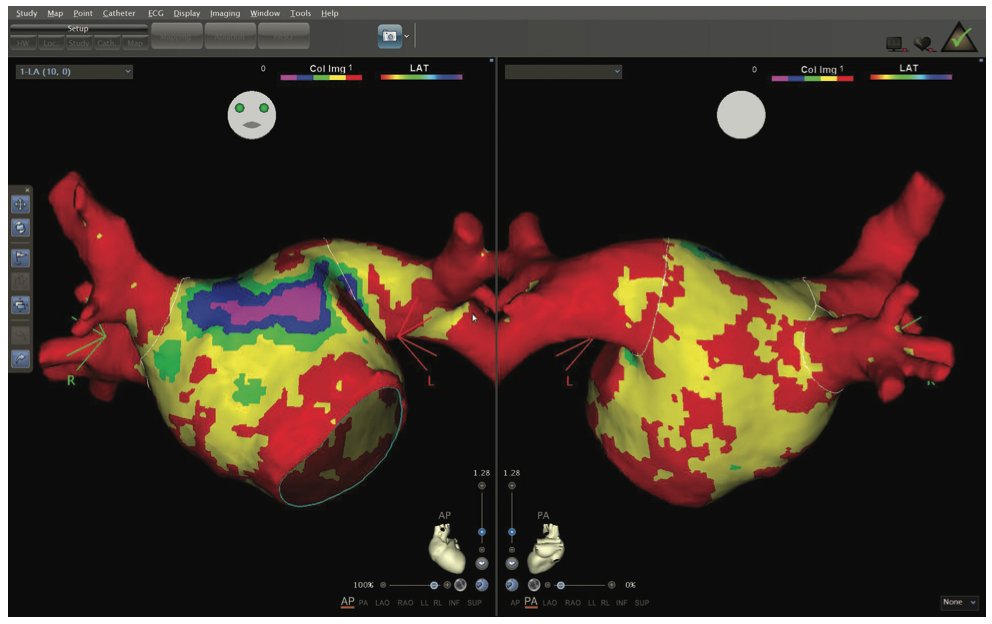Screen dimensions: 992x624
Task: Activate the rotate map tool
Action: click(x=19, y=227)
